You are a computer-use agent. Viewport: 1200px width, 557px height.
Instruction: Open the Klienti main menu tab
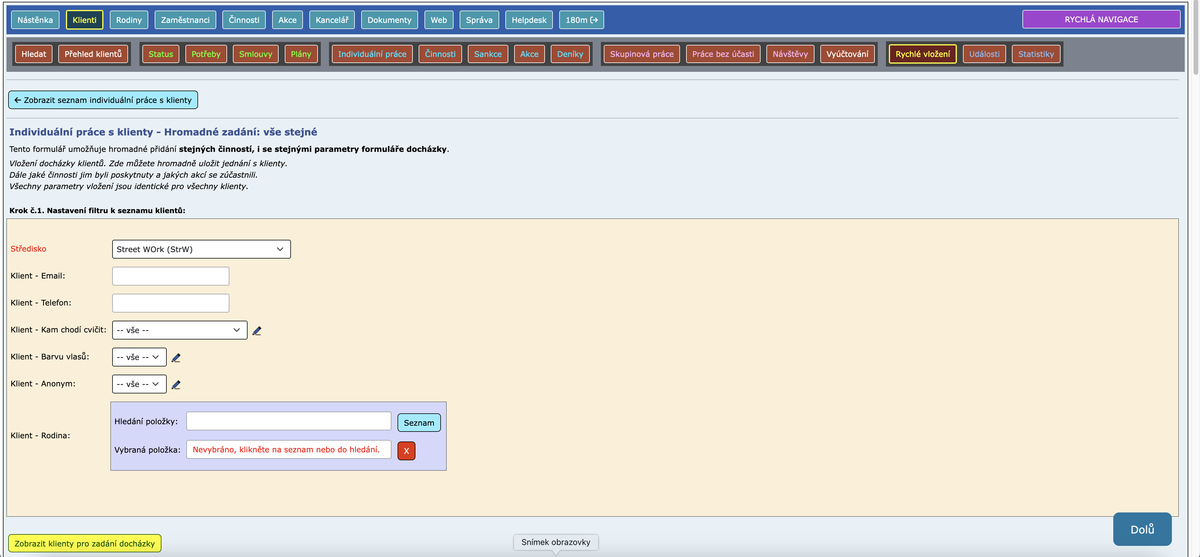[85, 20]
